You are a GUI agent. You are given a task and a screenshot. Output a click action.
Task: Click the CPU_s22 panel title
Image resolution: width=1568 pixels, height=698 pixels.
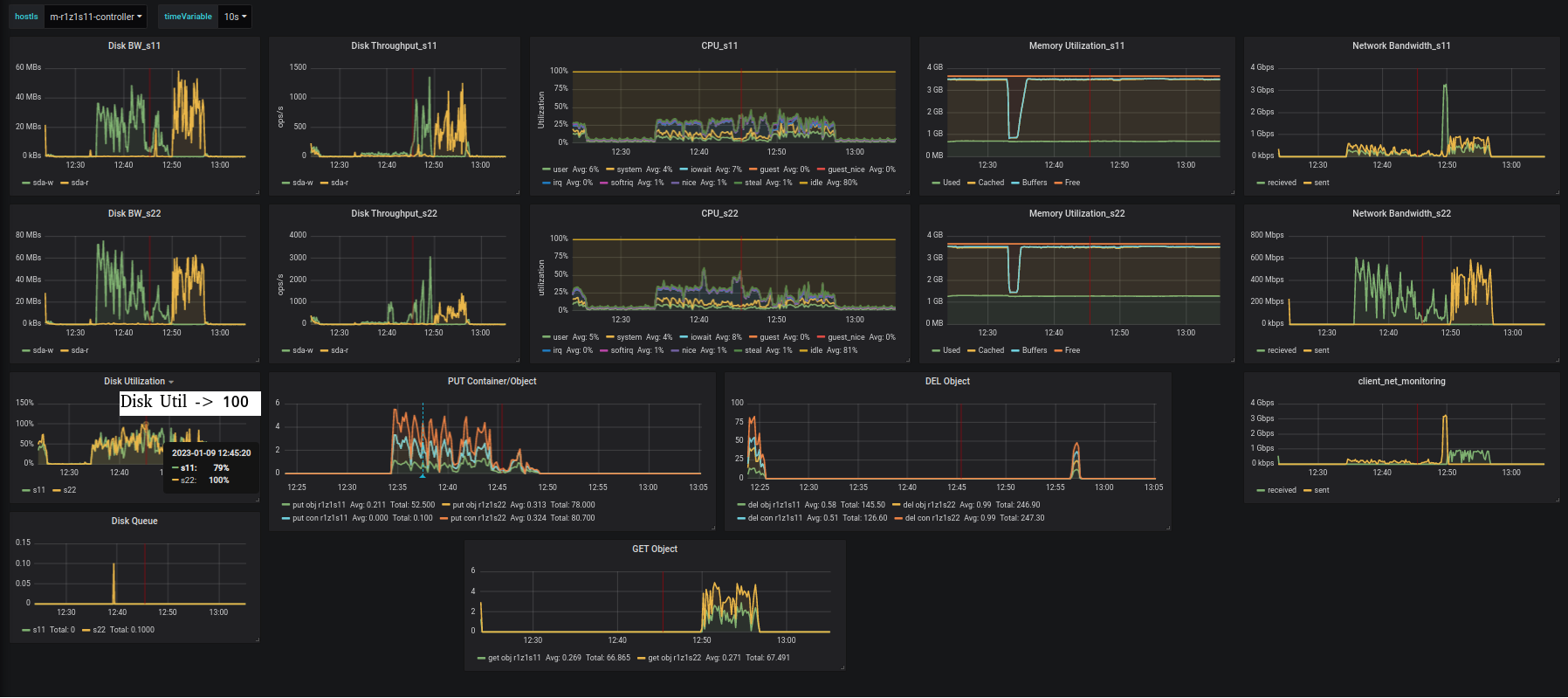[719, 214]
